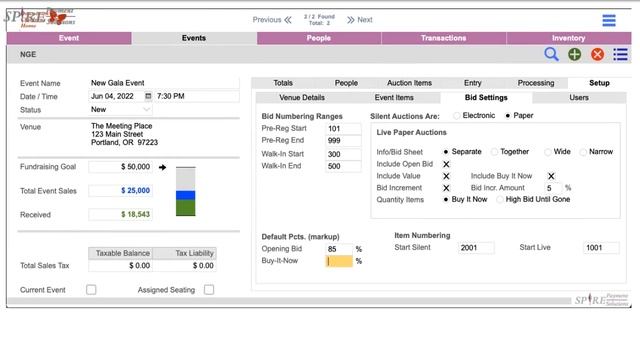The image size is (640, 360).
Task: Switch to the Inventory main tab
Action: (569, 38)
